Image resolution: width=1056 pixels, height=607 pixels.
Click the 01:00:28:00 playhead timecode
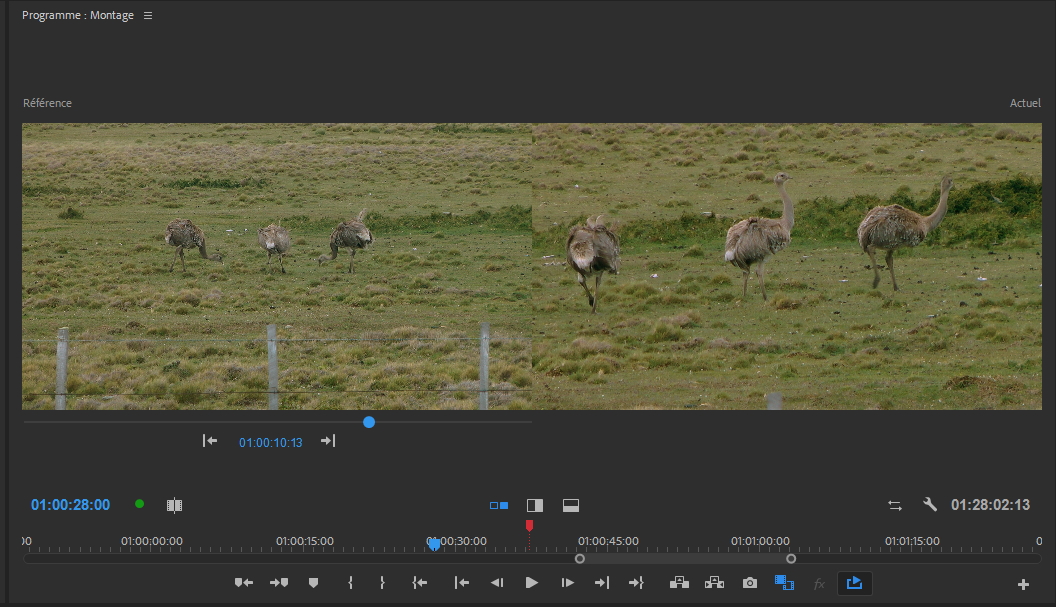[x=70, y=505]
